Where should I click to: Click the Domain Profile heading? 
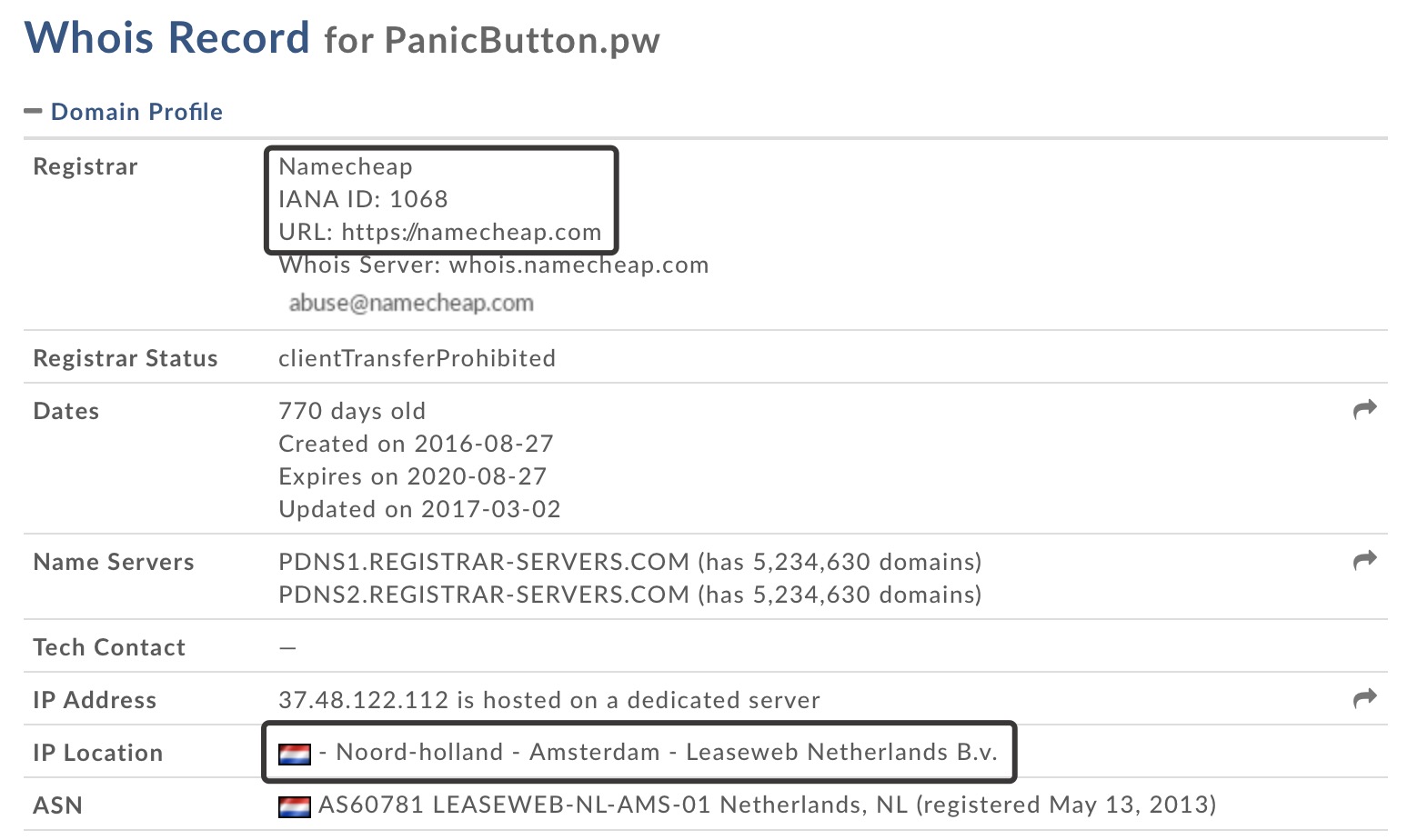(136, 112)
